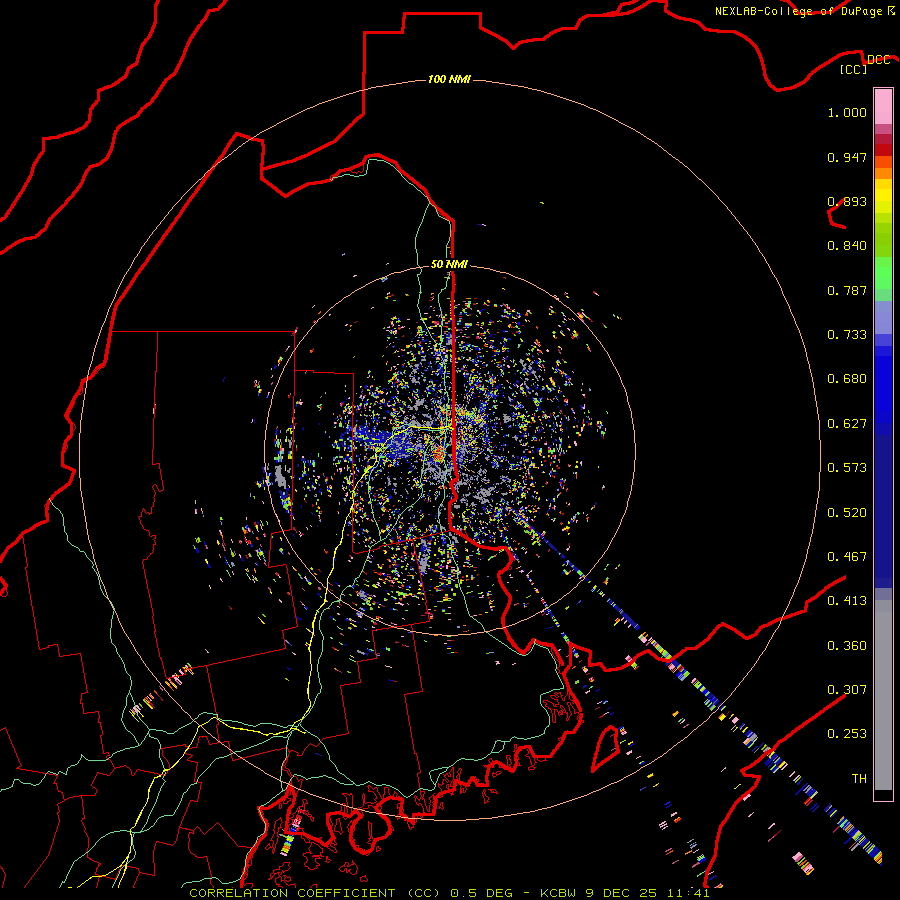Viewport: 900px width, 900px height.
Task: Click the [CC] units label
Action: [854, 69]
